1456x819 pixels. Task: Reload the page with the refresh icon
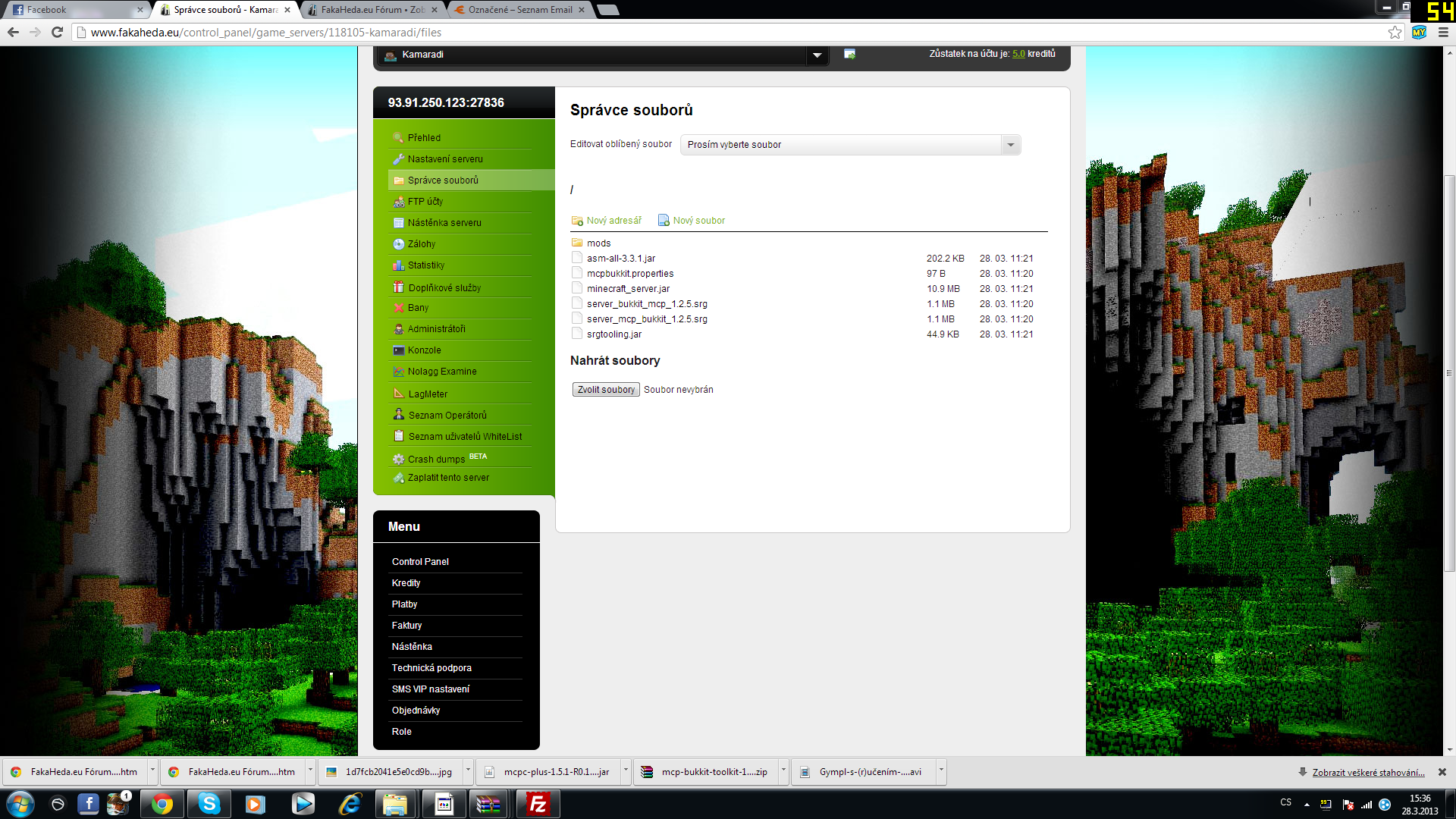click(x=57, y=32)
